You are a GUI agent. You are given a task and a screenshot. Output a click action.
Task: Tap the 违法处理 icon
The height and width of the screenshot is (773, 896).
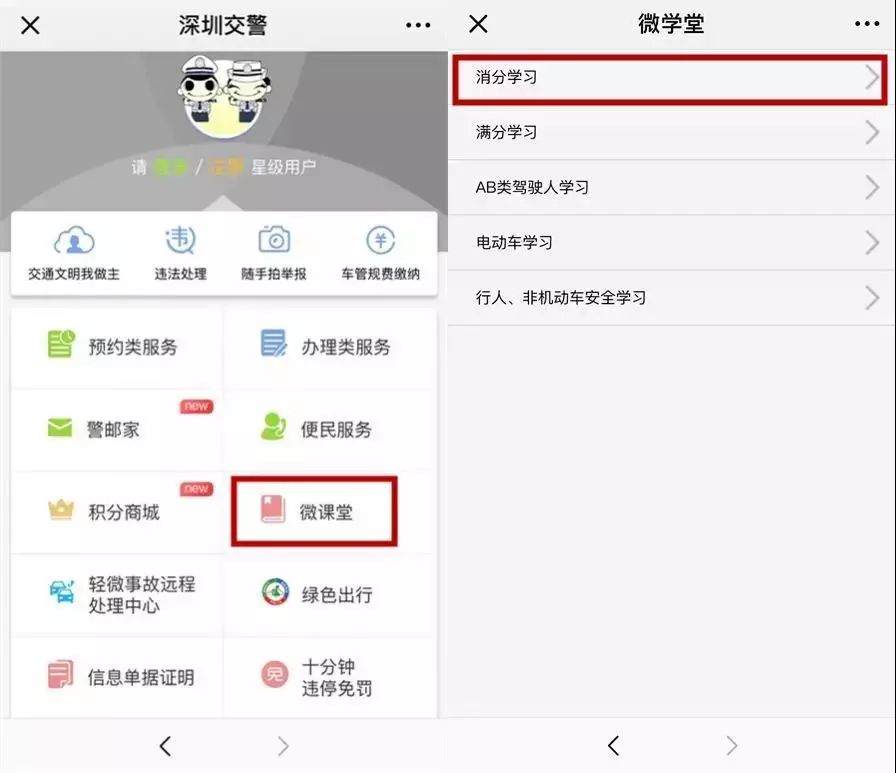point(181,240)
